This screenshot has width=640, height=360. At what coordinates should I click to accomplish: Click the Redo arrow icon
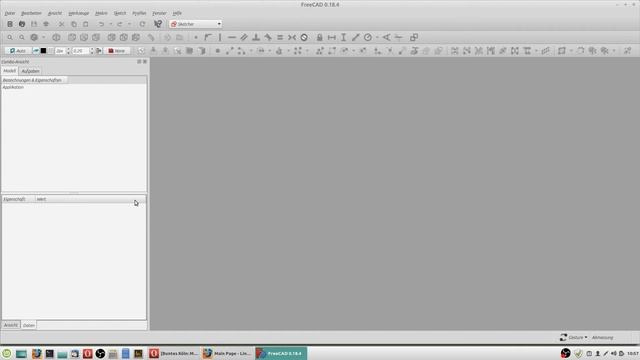(120, 24)
